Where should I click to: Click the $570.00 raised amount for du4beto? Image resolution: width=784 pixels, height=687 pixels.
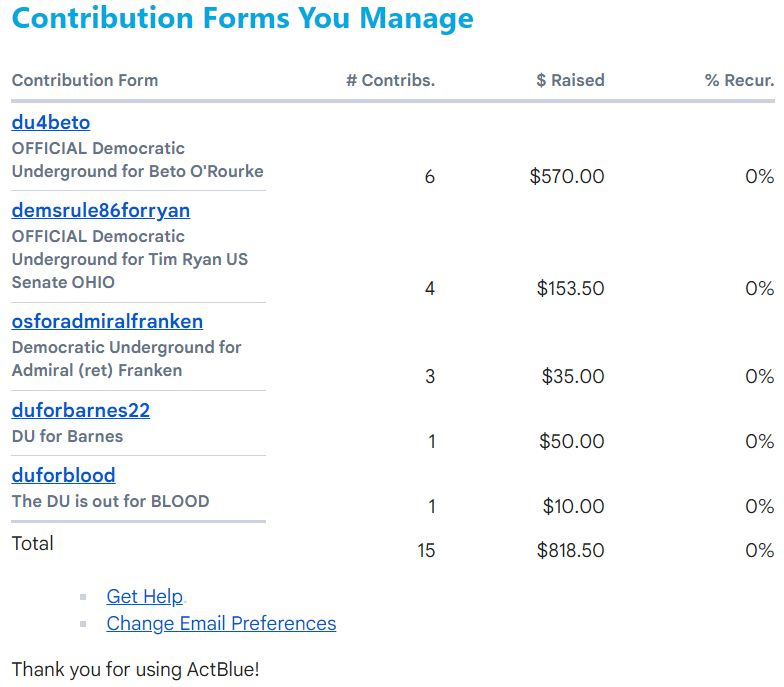(567, 177)
